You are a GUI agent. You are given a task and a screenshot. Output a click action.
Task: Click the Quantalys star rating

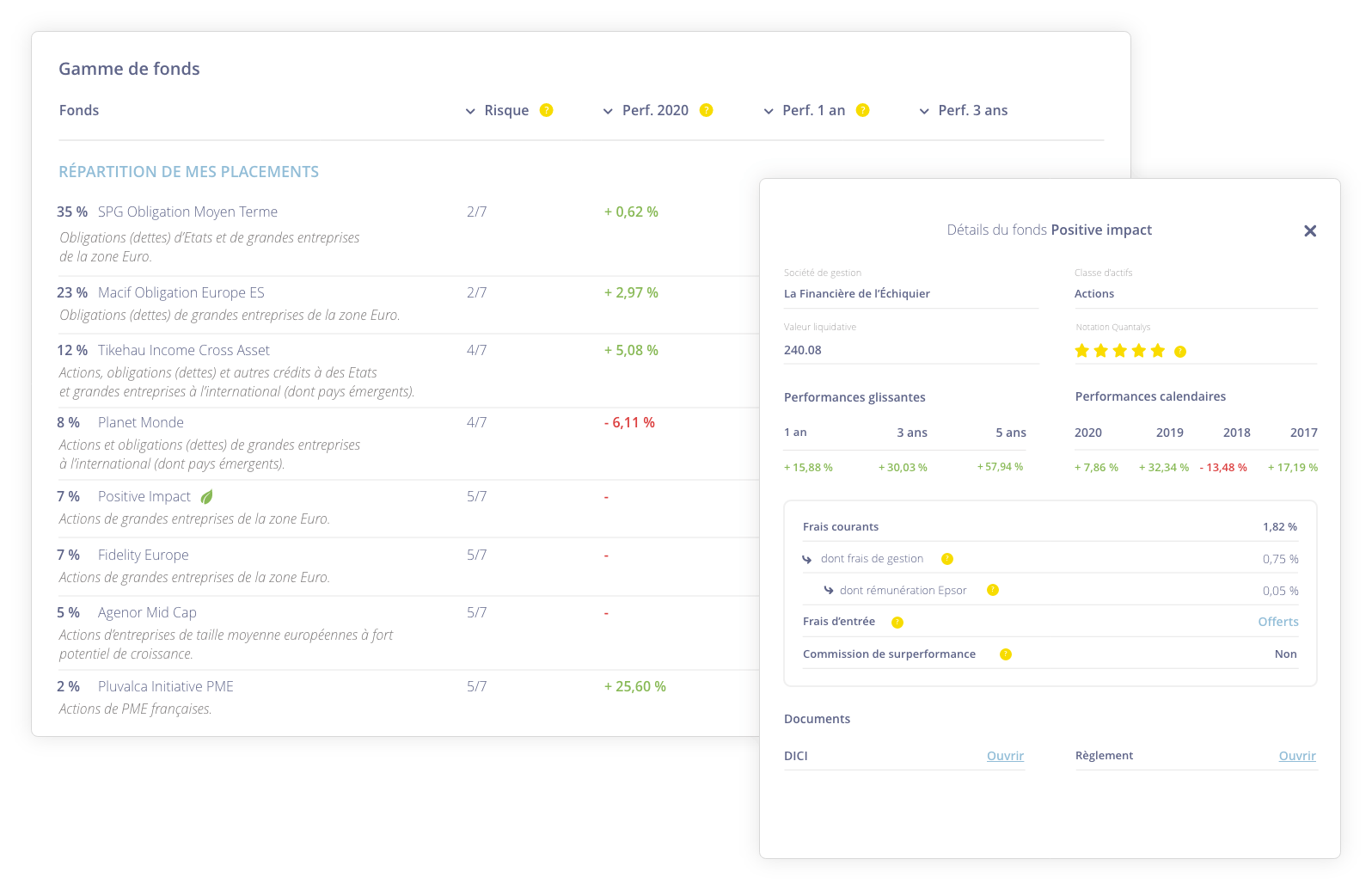pyautogui.click(x=1120, y=350)
